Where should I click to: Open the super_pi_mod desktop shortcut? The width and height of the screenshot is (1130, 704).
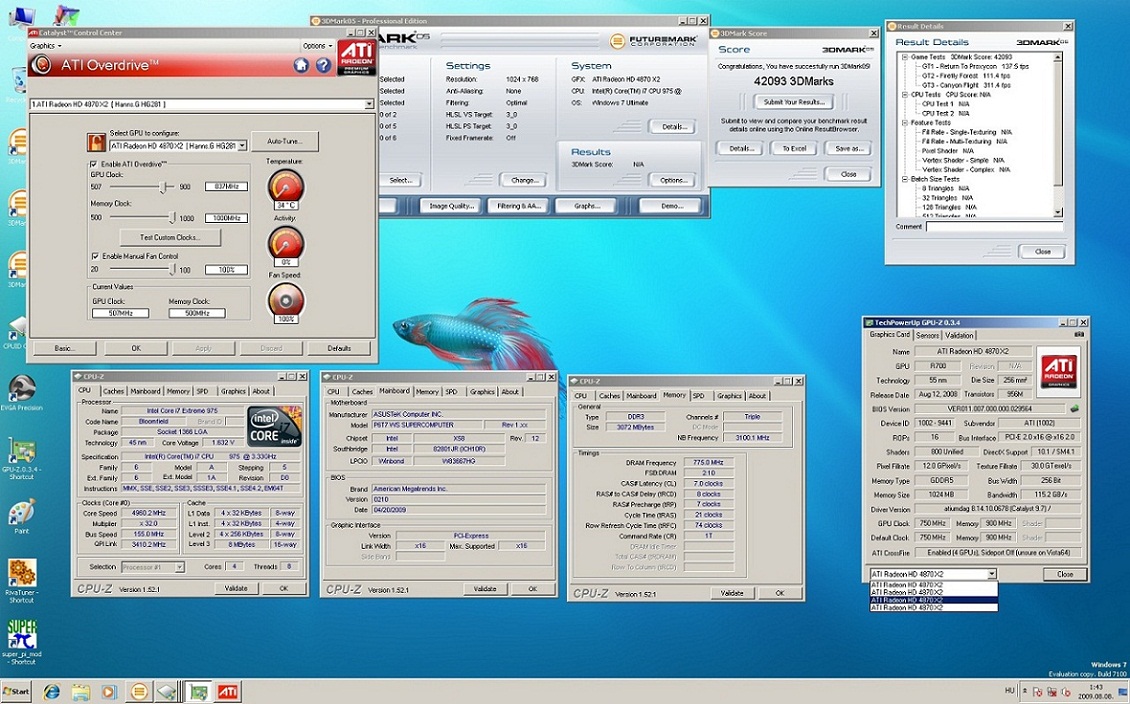[x=22, y=643]
